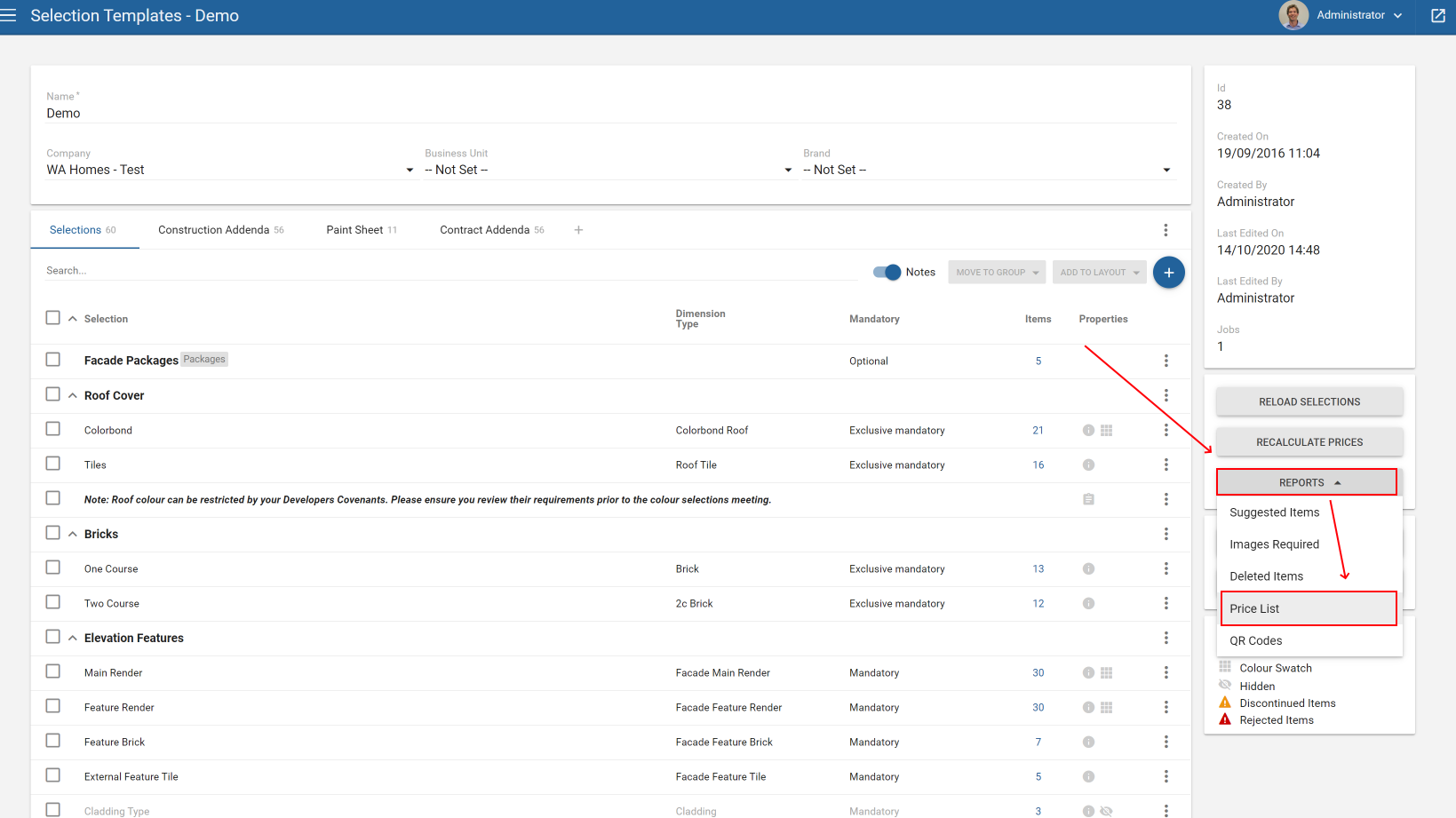Viewport: 1456px width, 818px height.
Task: Open the 21 items link for Colorbond
Action: tap(1038, 430)
